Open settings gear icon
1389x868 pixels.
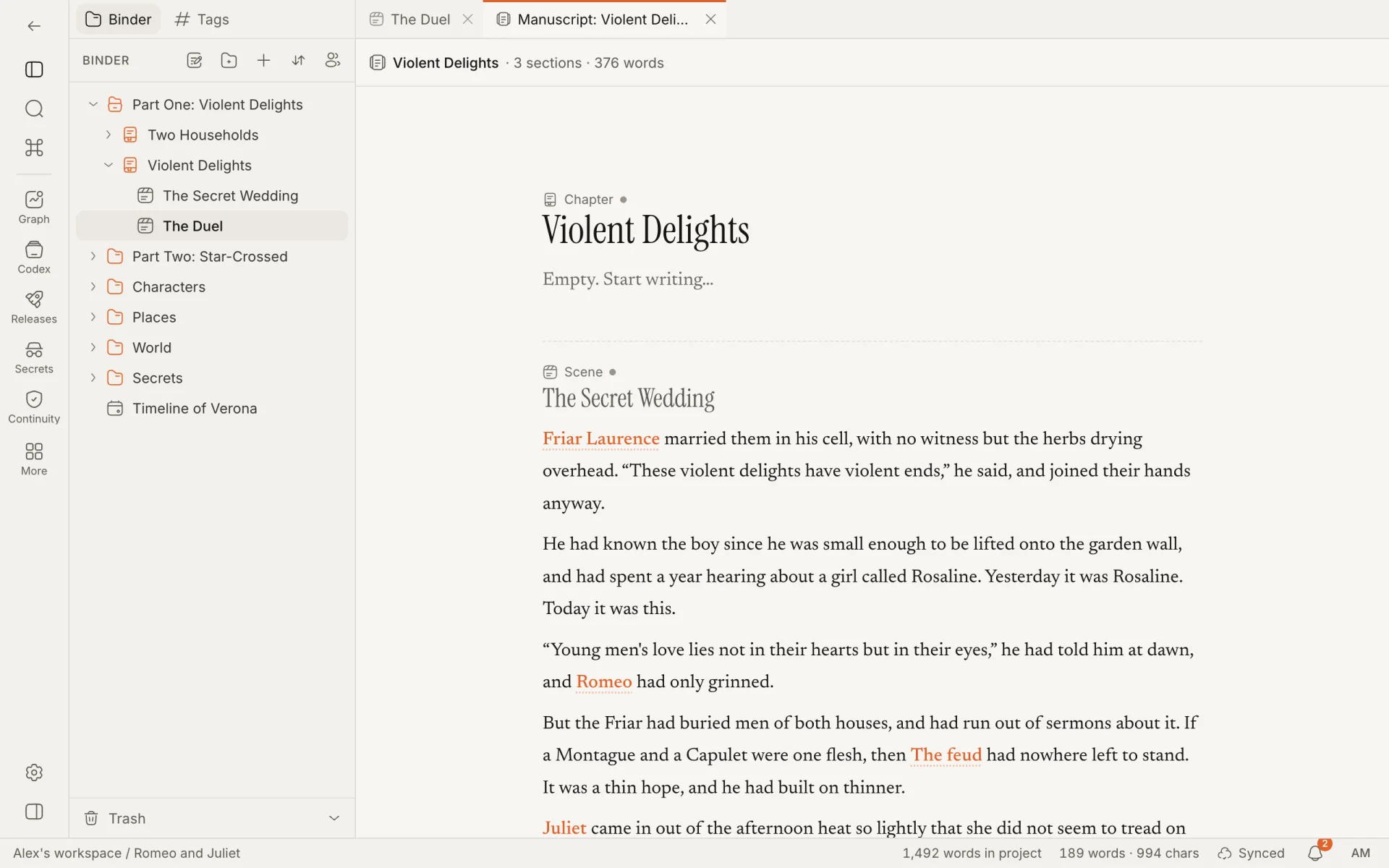pos(34,773)
